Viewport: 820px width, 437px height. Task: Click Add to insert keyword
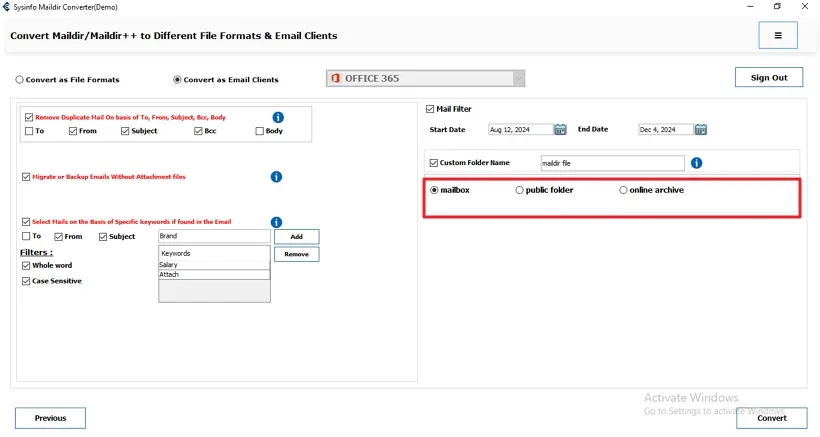tap(296, 237)
